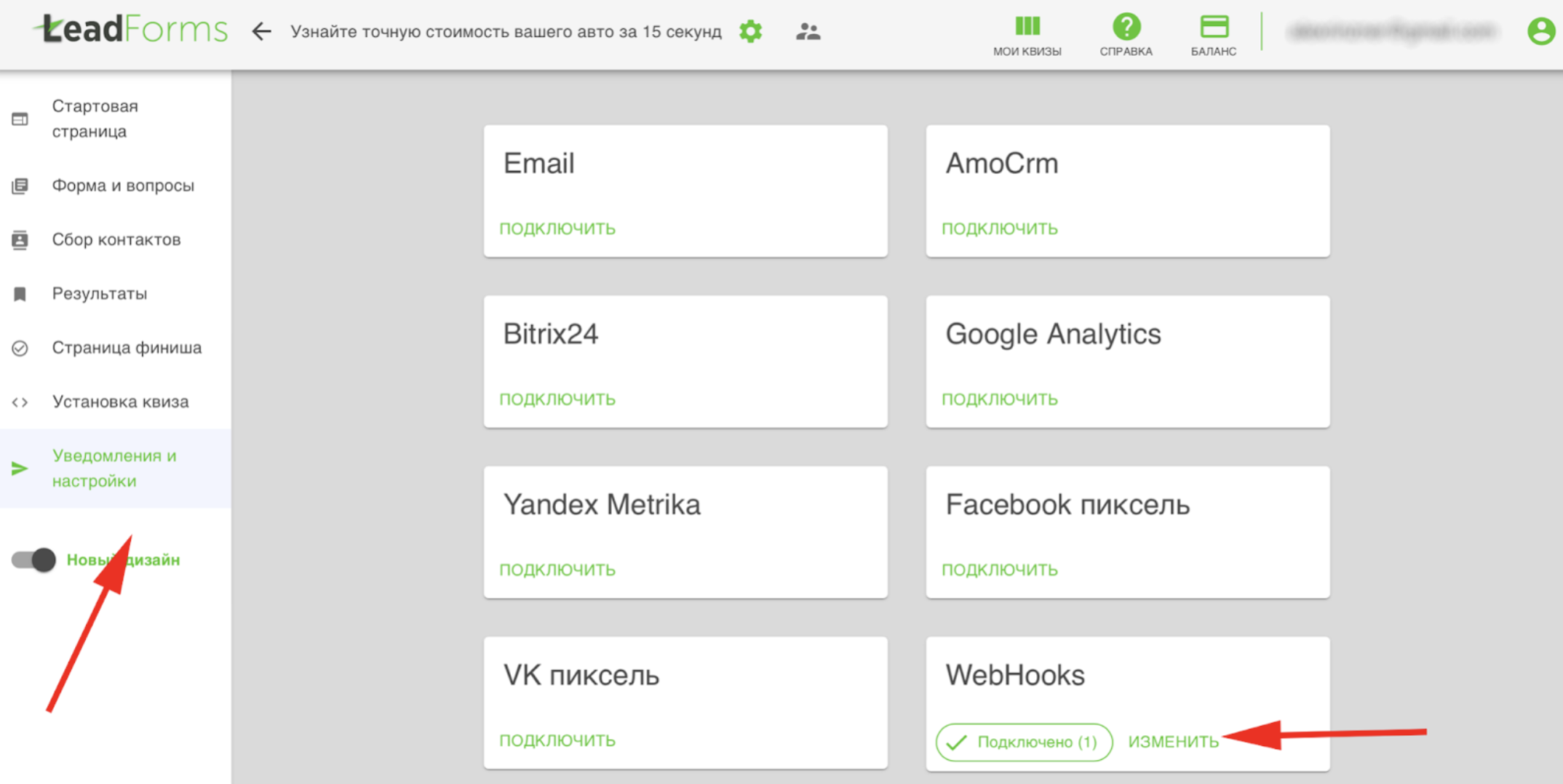Image resolution: width=1563 pixels, height=784 pixels.
Task: Open the Справка help icon
Action: (1126, 35)
